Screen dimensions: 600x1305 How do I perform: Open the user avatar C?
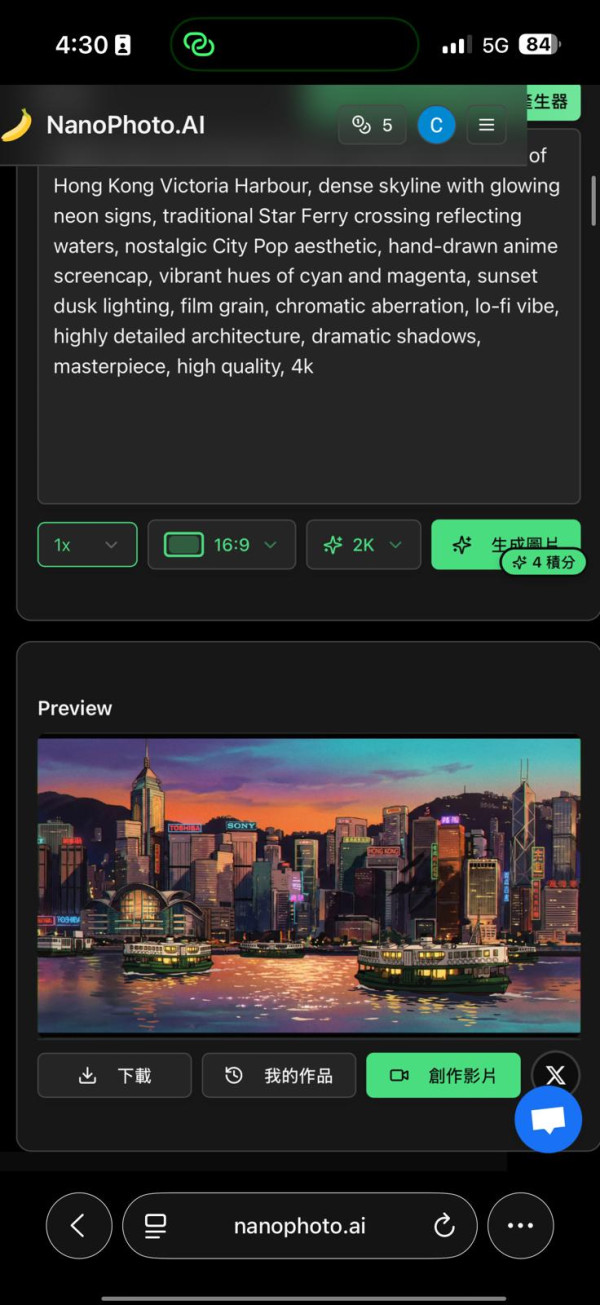tap(436, 125)
